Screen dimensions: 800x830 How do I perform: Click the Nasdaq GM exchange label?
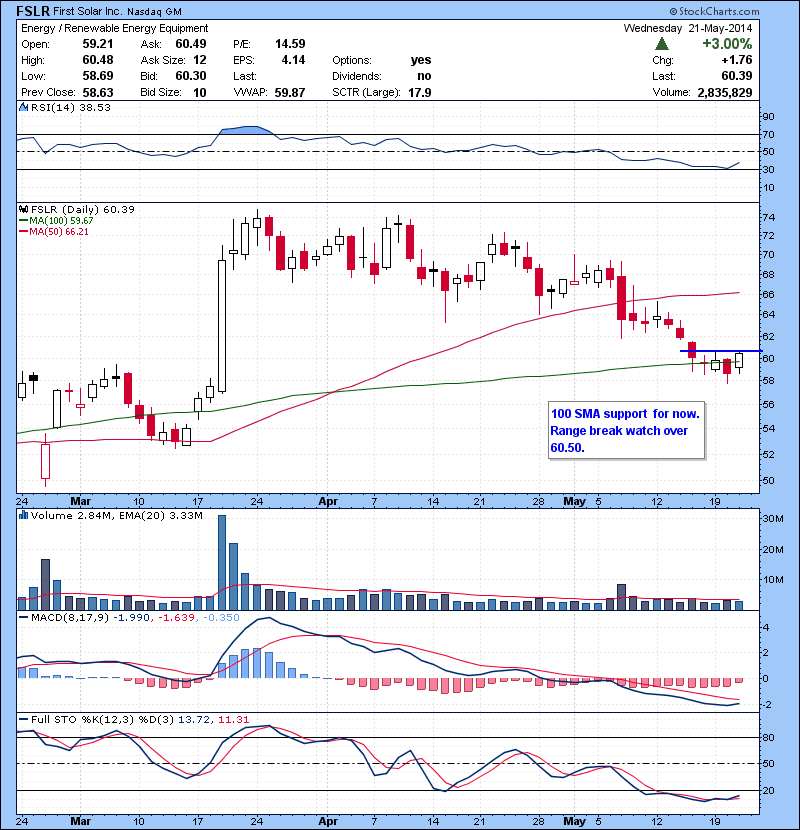[x=155, y=12]
